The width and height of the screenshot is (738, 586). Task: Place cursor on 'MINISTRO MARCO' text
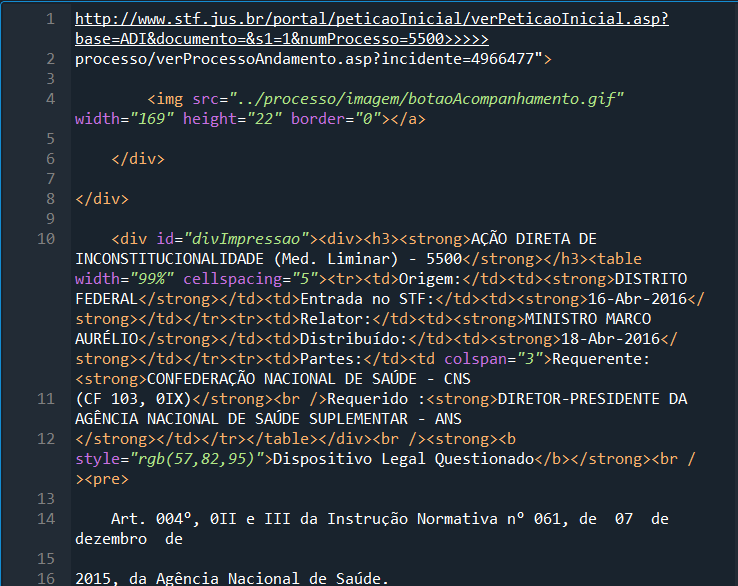pyautogui.click(x=588, y=319)
